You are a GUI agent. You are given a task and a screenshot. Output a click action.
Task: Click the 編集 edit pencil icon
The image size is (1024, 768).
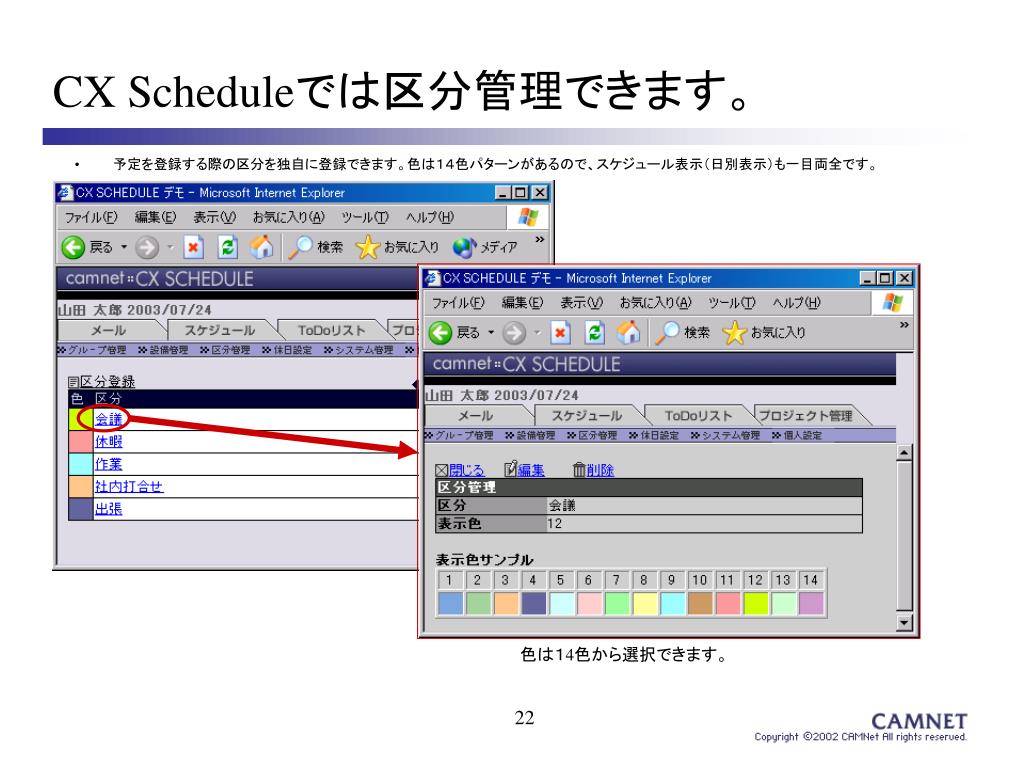[x=511, y=469]
